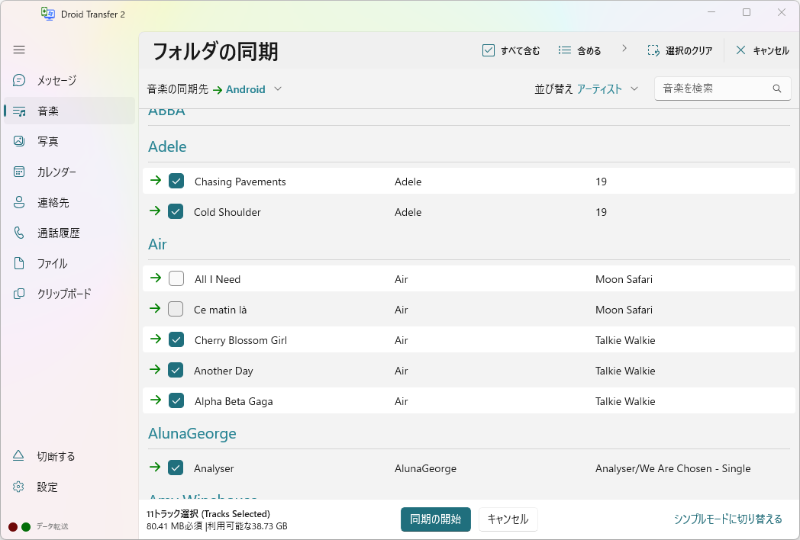Click the Air artist group heading

[x=157, y=244]
